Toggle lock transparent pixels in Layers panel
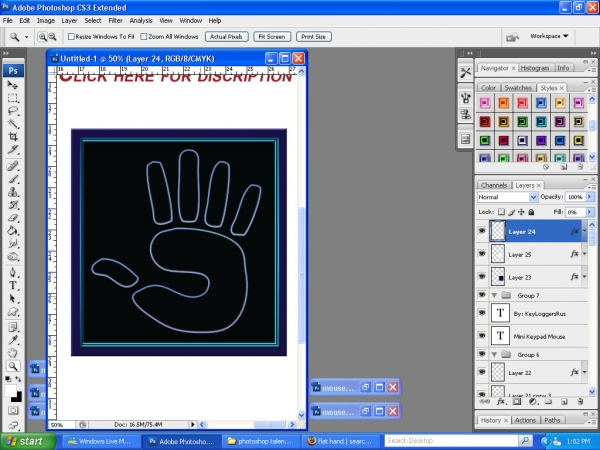 [501, 212]
